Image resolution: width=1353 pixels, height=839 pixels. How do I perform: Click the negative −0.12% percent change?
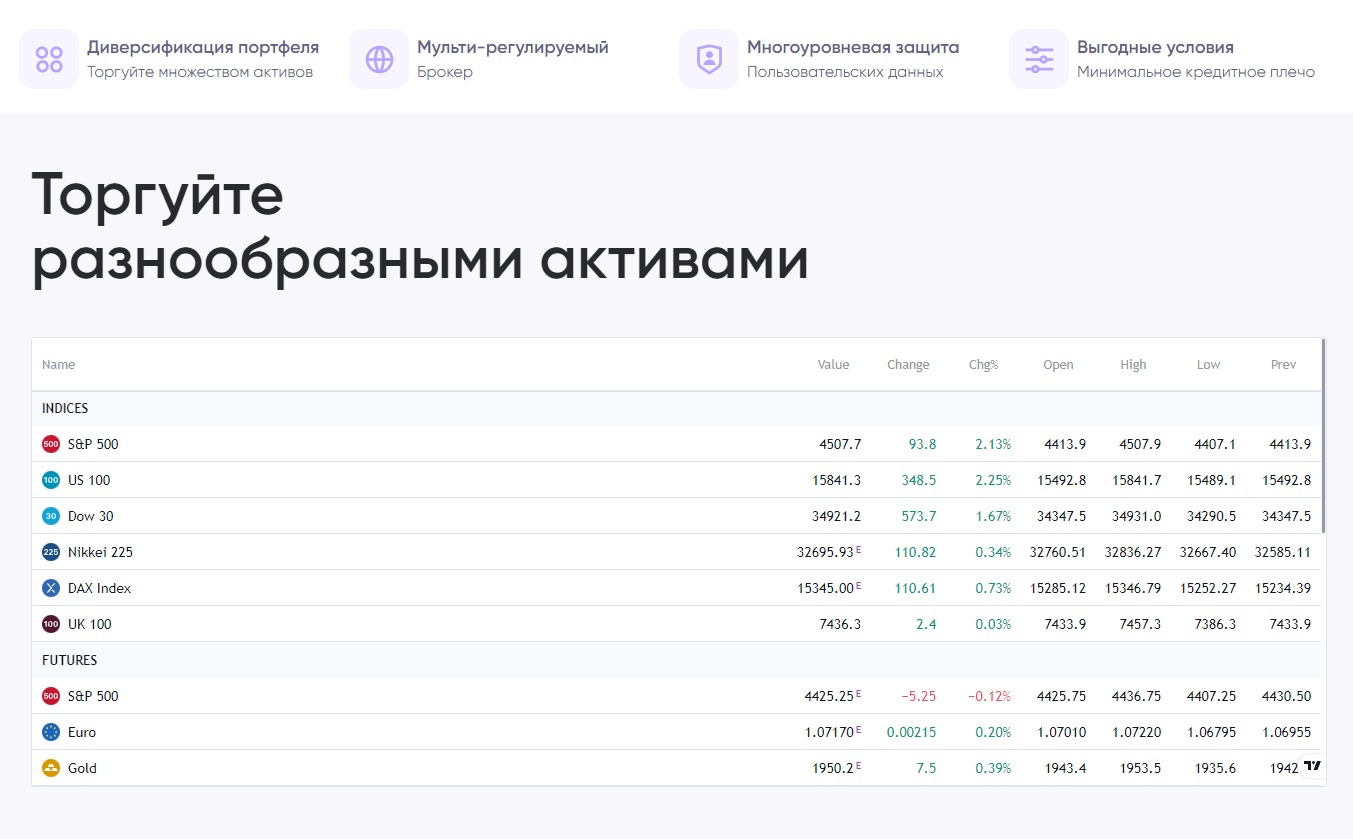pos(989,696)
